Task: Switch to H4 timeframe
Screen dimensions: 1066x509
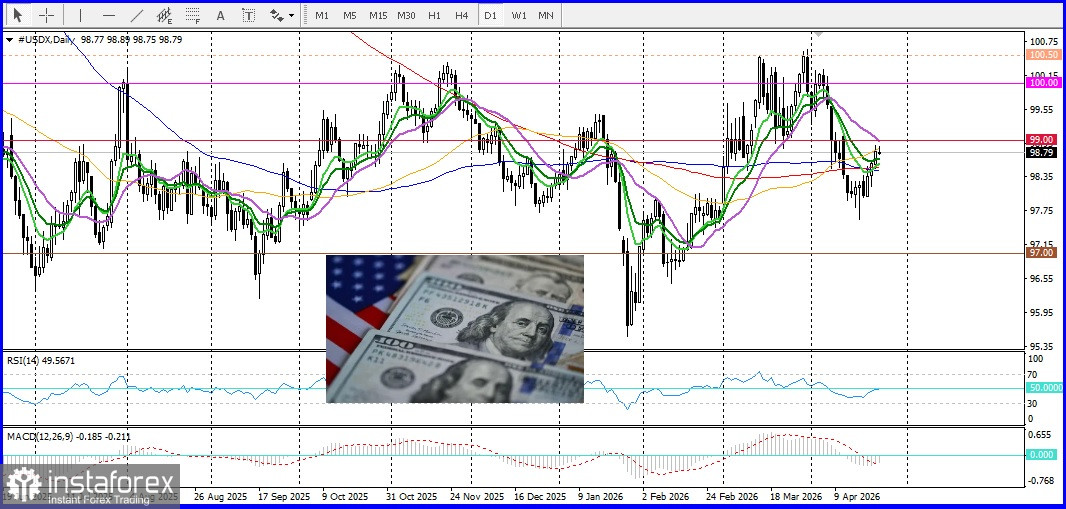Action: pyautogui.click(x=462, y=15)
